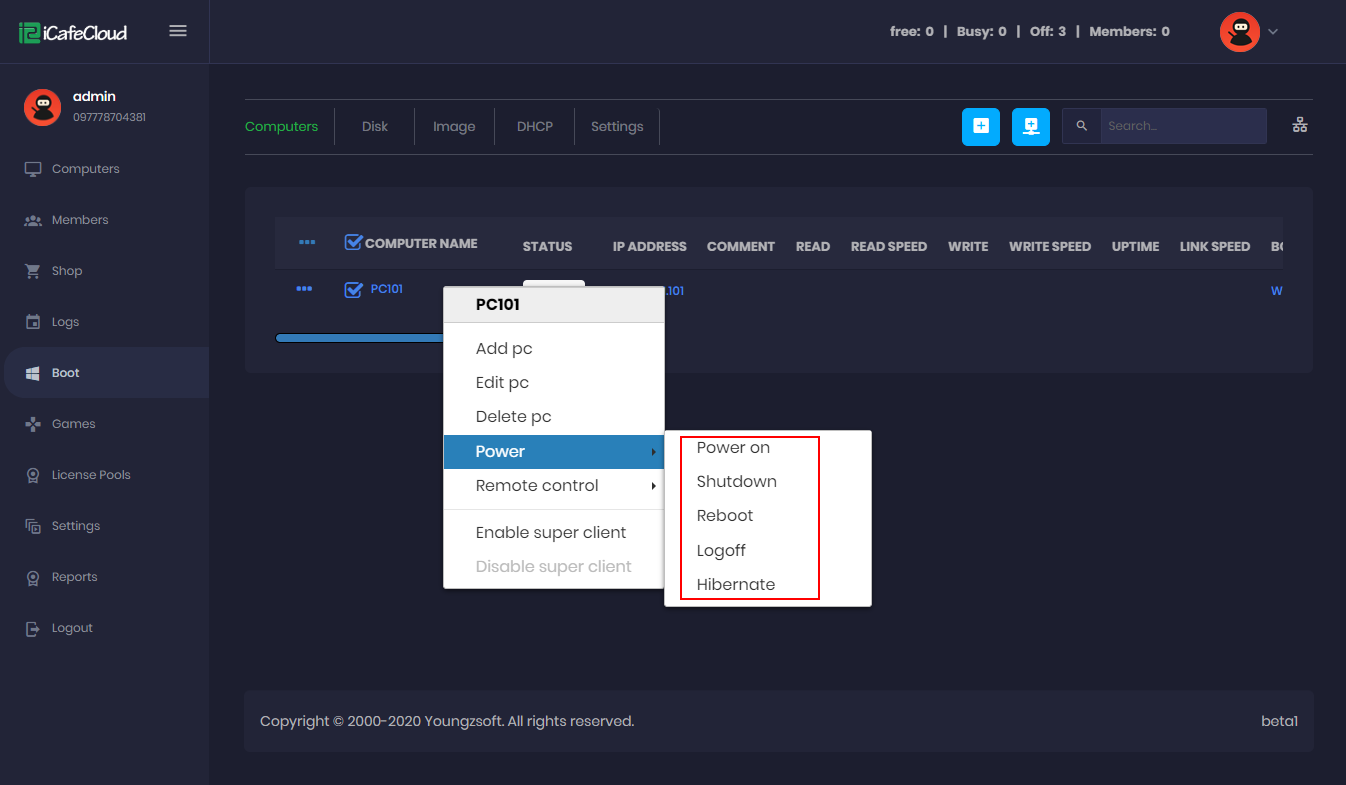Select Shutdown from the Power submenu
Viewport: 1346px width, 785px height.
(x=736, y=482)
